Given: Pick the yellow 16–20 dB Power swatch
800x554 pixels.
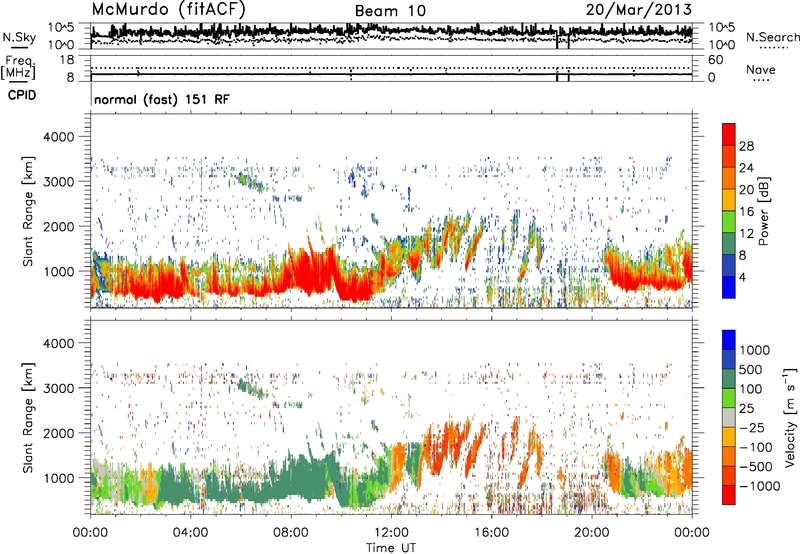Looking at the screenshot, I should [729, 200].
